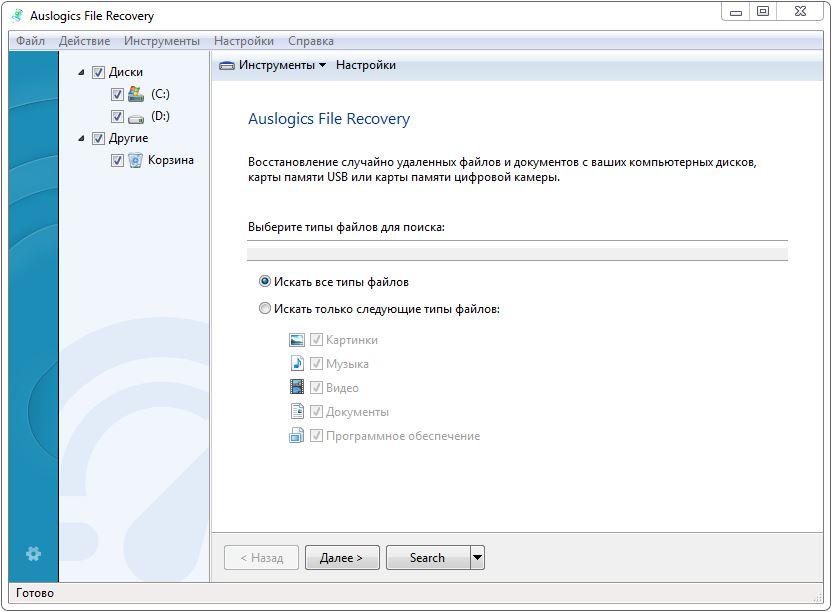
Task: Open the Инструменты toolbar dropdown
Action: tap(322, 65)
